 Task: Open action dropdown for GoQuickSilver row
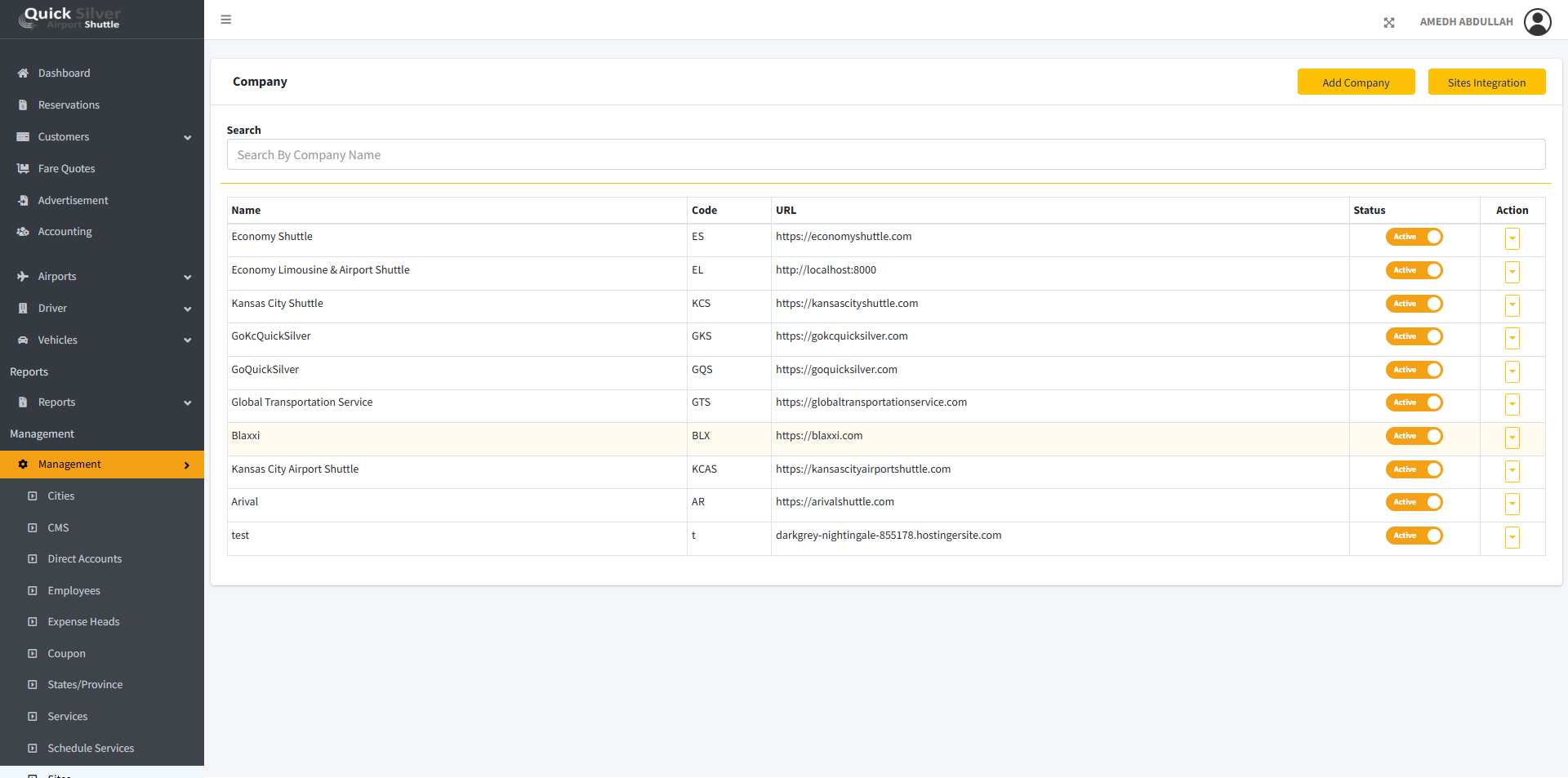coord(1512,371)
